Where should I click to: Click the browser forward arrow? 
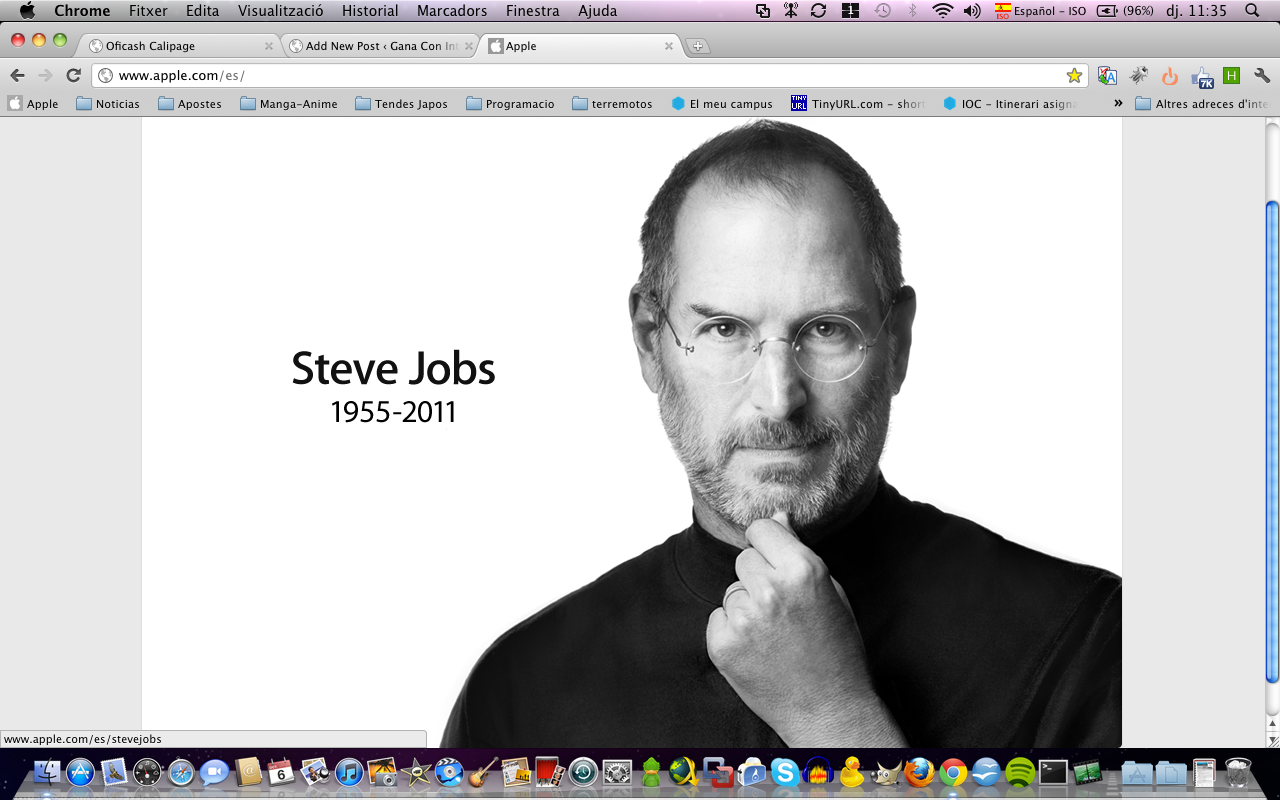click(45, 75)
